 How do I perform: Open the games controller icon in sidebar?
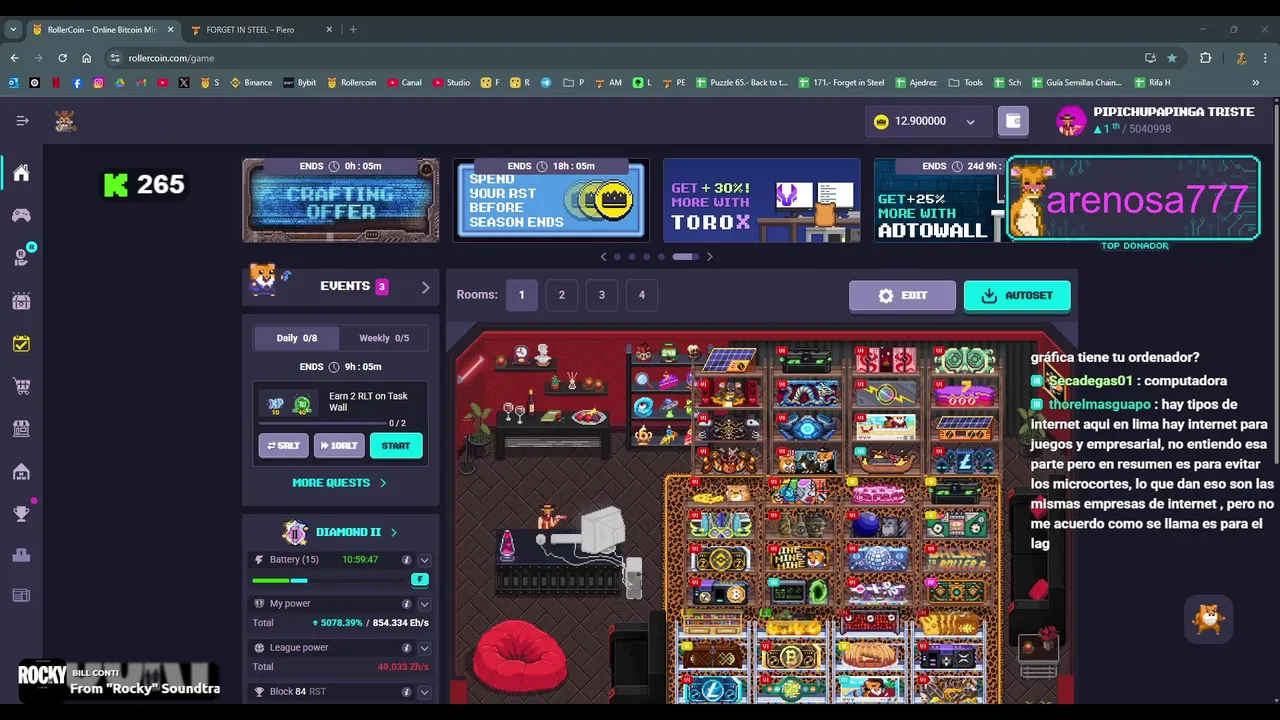tap(21, 215)
